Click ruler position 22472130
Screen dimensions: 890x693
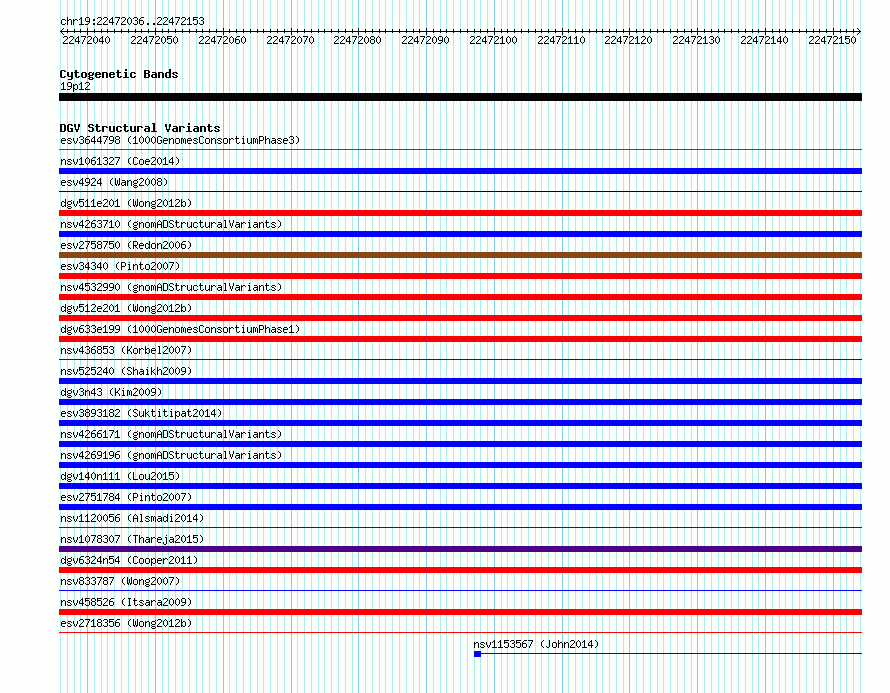[696, 40]
